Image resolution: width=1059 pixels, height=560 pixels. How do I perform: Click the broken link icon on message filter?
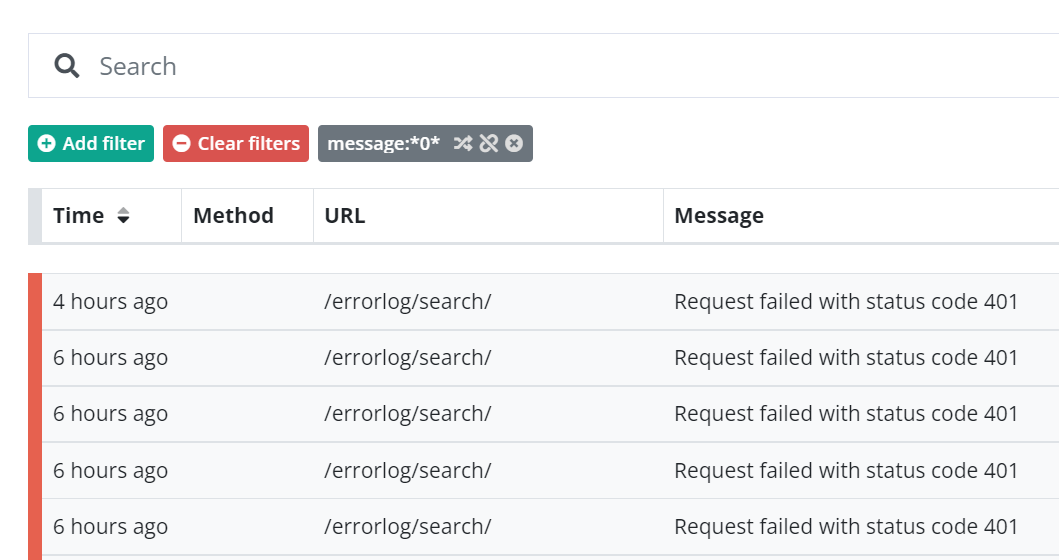pos(488,143)
